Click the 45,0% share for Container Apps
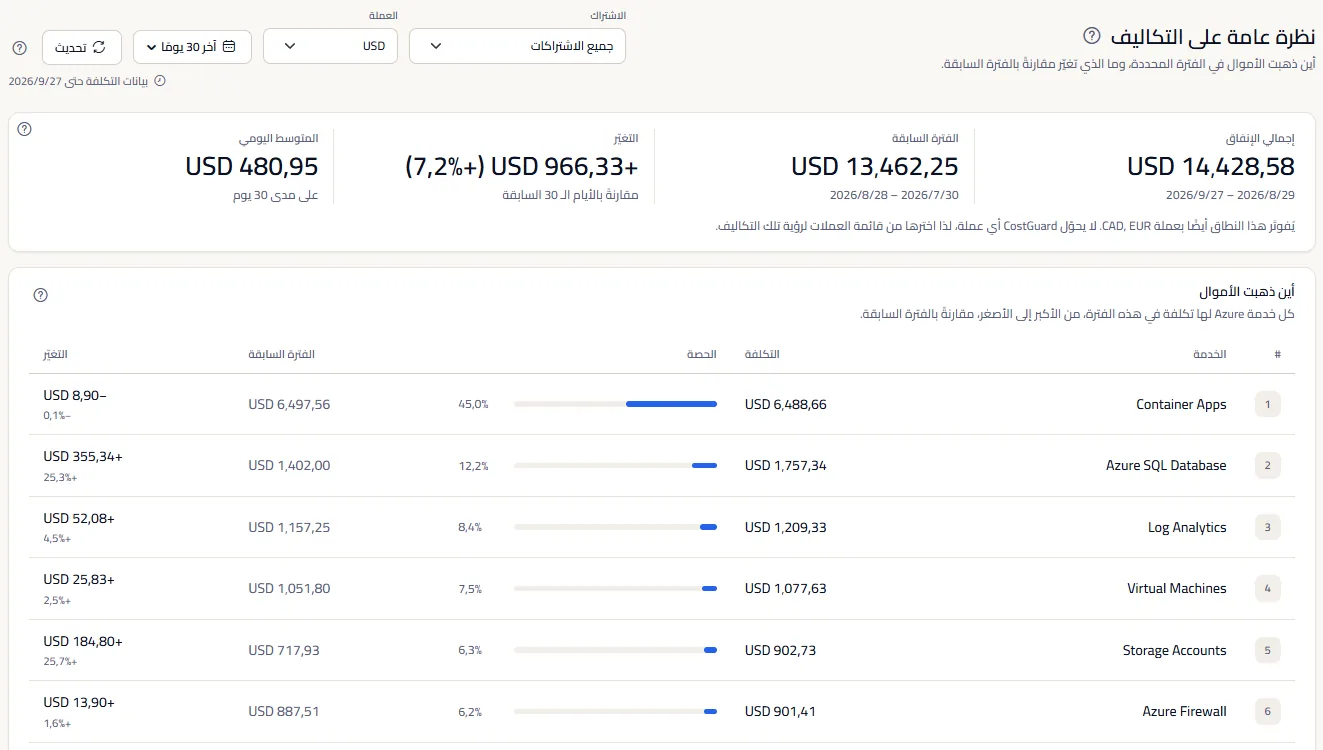This screenshot has width=1323, height=750. tap(473, 405)
